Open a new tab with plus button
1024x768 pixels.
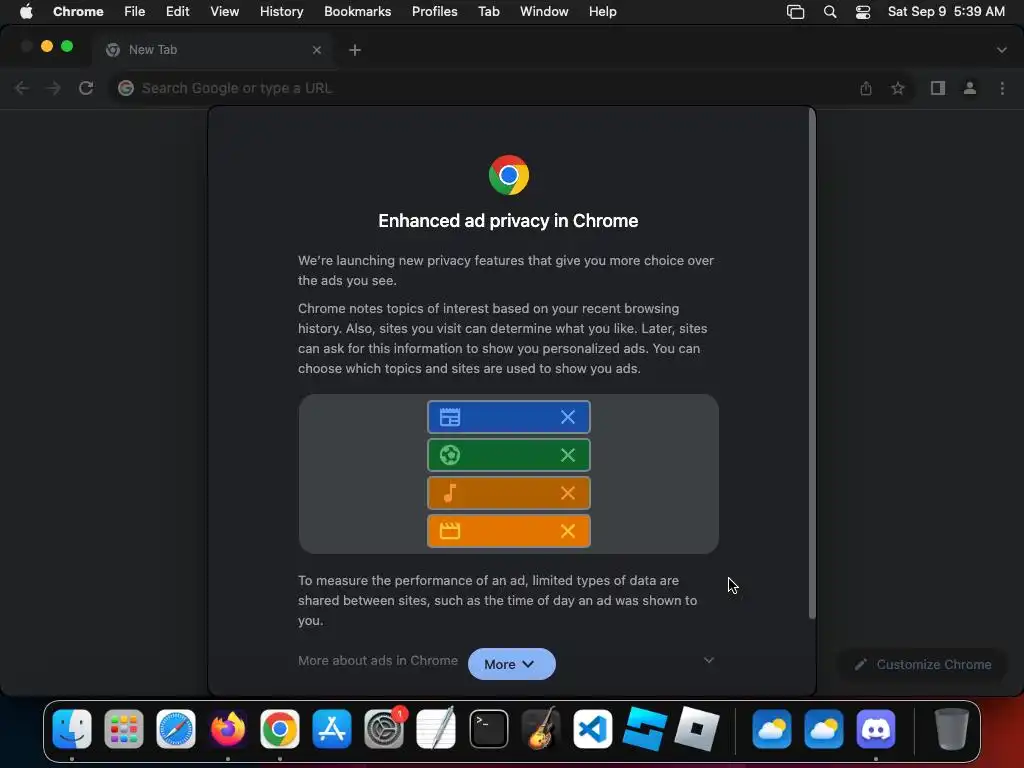coord(355,50)
